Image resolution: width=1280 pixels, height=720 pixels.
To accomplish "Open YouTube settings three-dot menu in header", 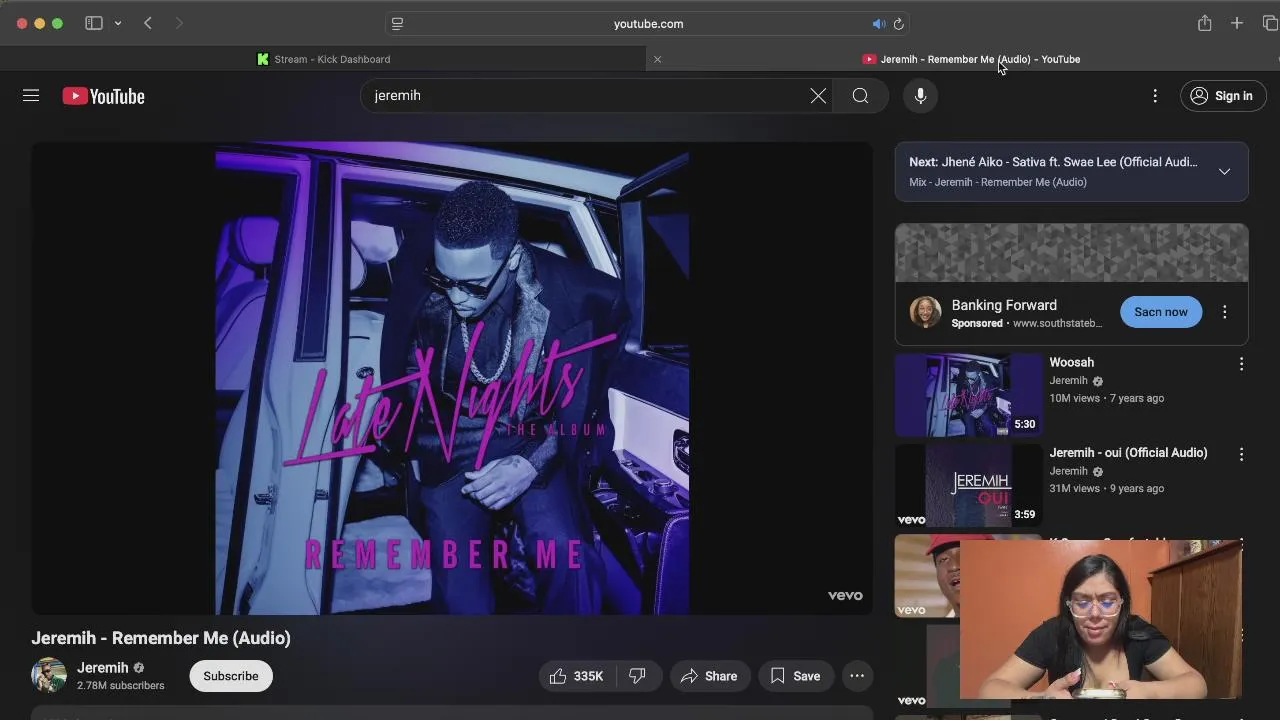I will tap(1155, 96).
